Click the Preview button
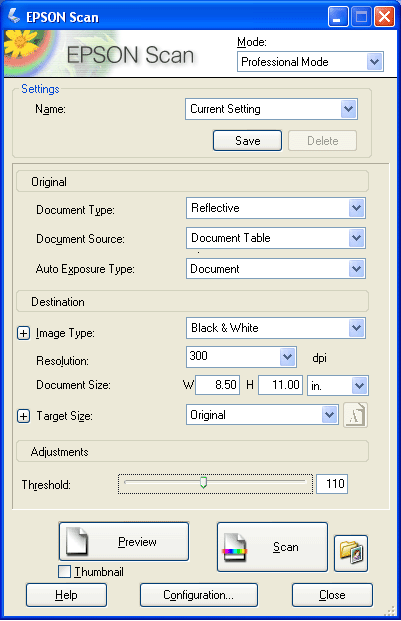The image size is (401, 621). tap(124, 541)
